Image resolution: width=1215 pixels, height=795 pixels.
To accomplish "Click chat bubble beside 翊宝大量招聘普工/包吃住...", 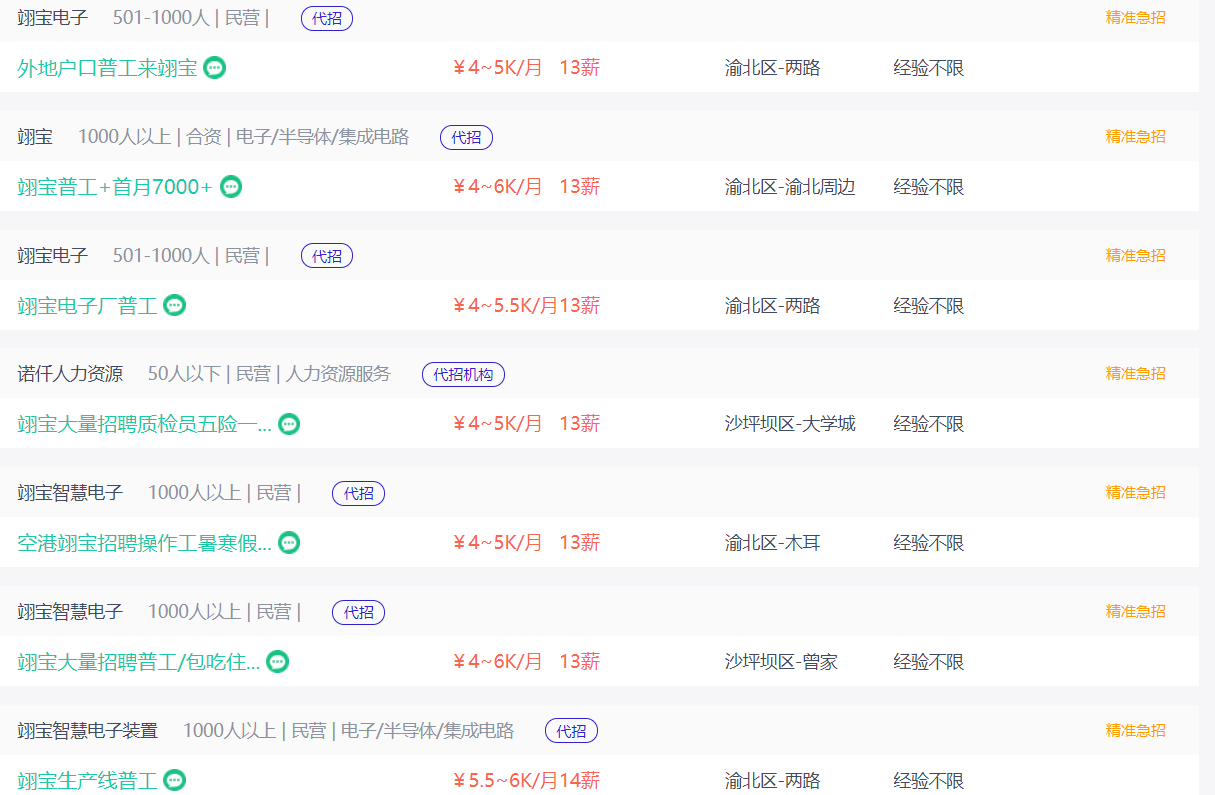I will (x=277, y=662).
